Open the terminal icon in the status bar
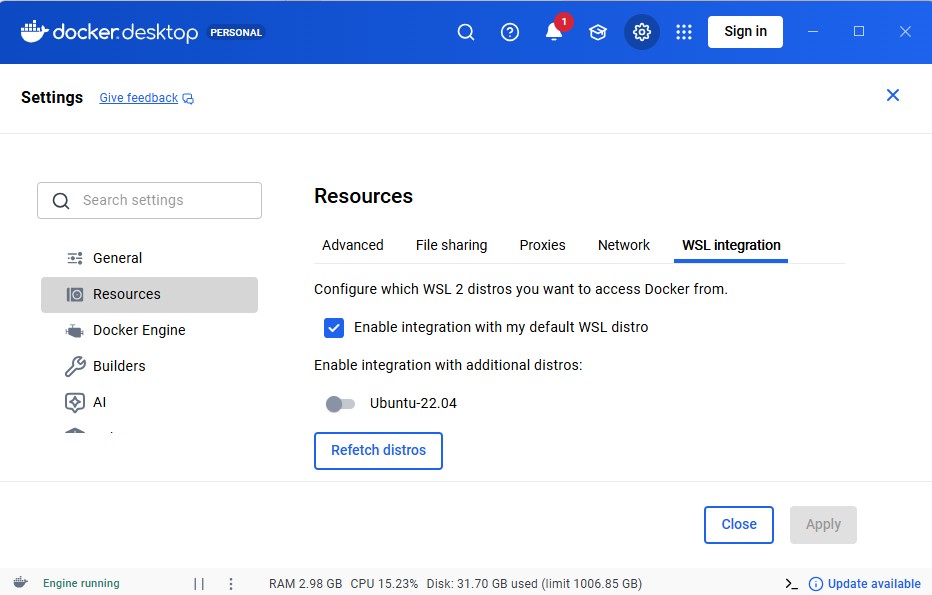The height and width of the screenshot is (595, 932). click(x=791, y=584)
